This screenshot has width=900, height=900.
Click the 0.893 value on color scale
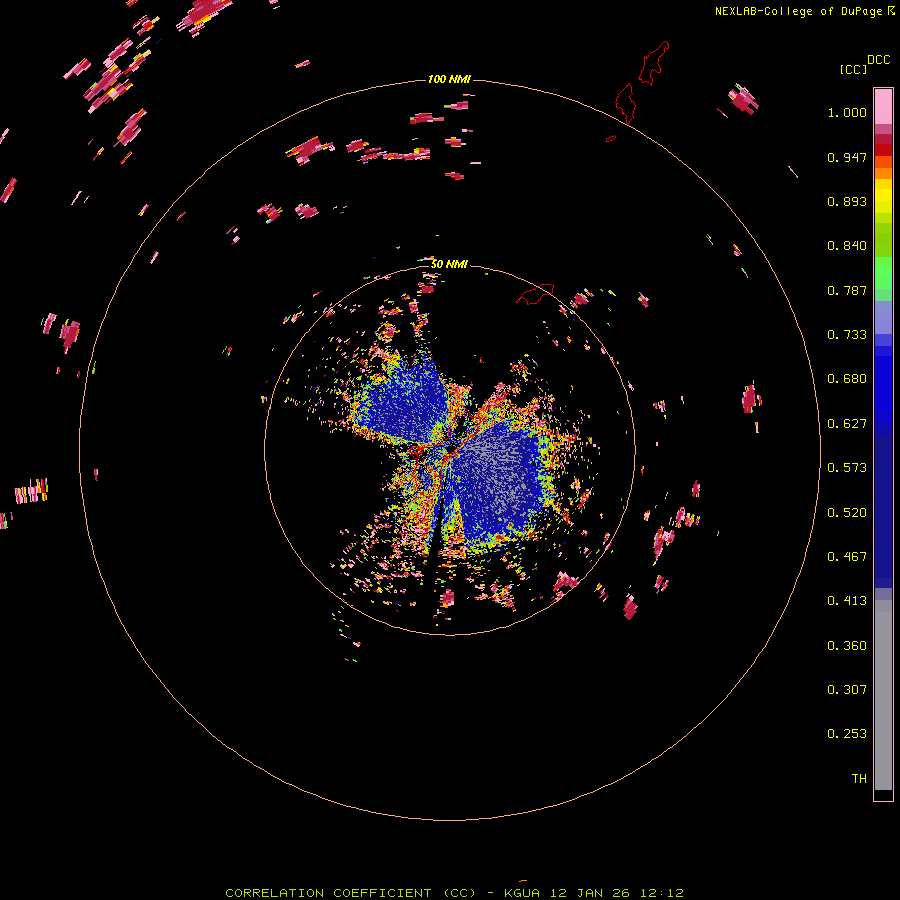coord(847,201)
